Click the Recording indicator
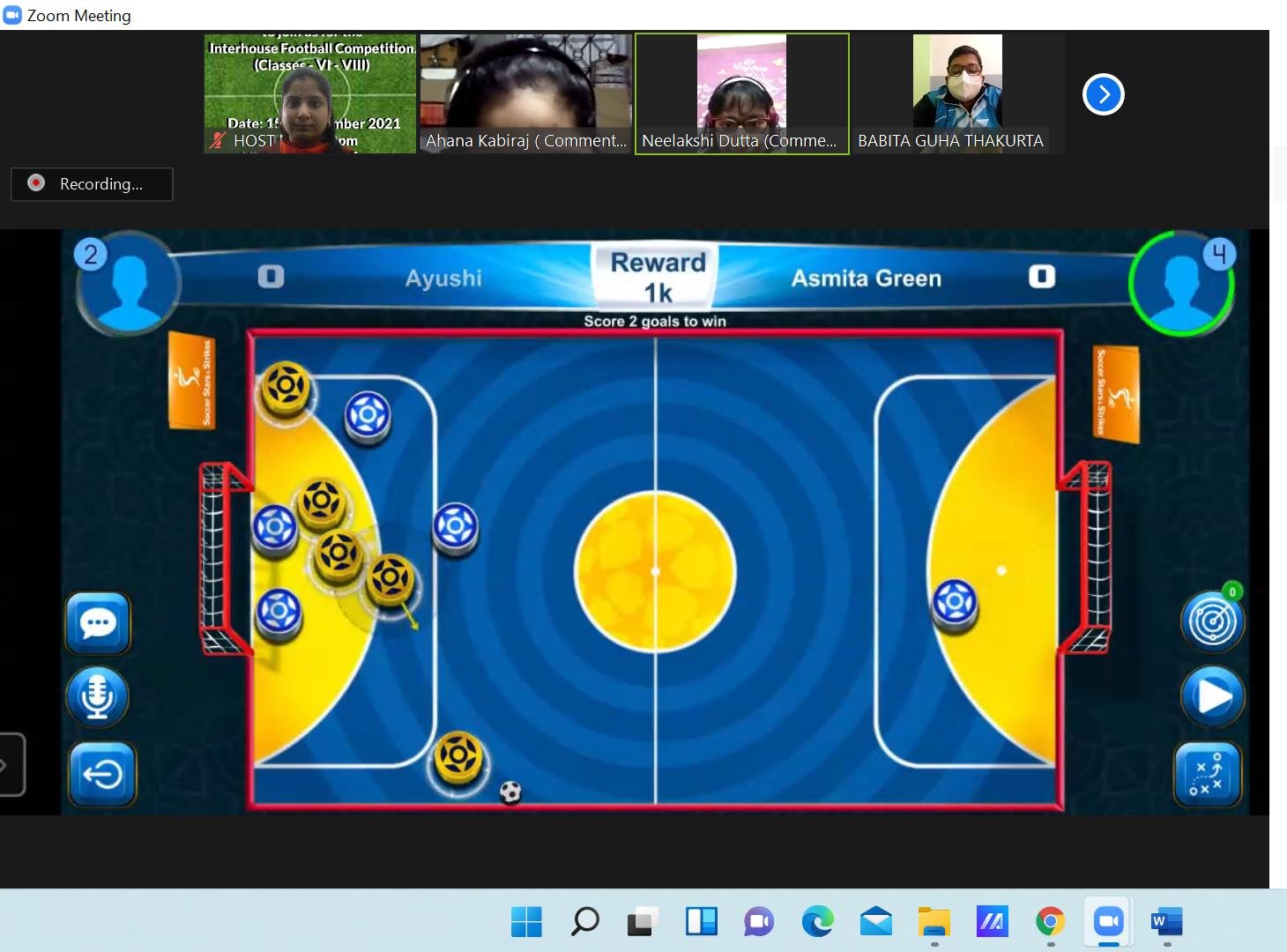 coord(92,184)
